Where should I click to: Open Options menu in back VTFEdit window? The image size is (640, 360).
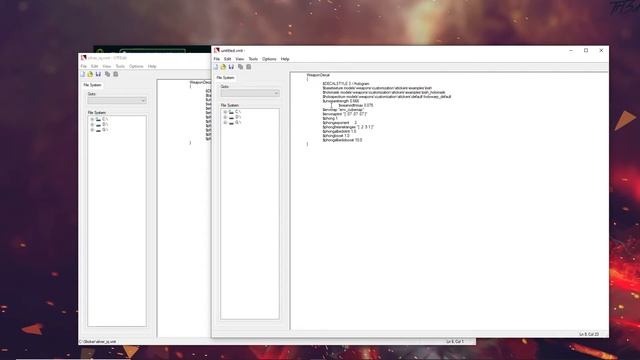(136, 67)
